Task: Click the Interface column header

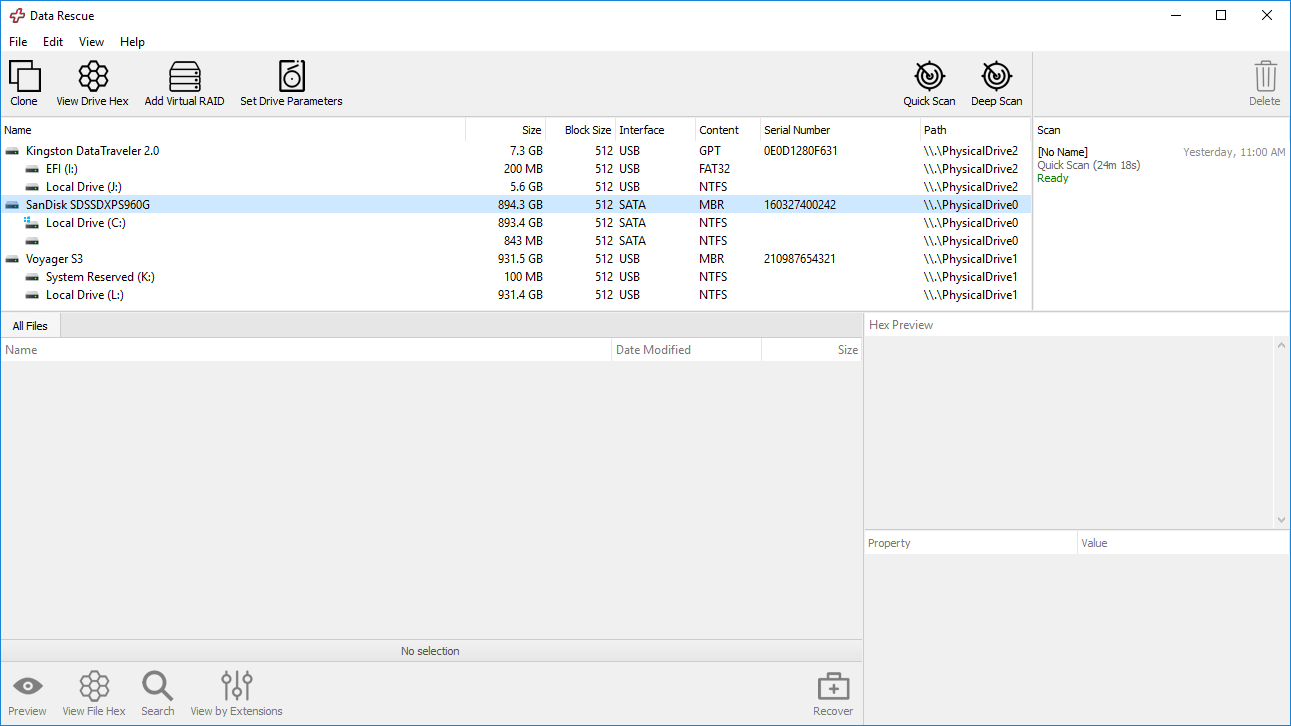Action: (x=655, y=130)
